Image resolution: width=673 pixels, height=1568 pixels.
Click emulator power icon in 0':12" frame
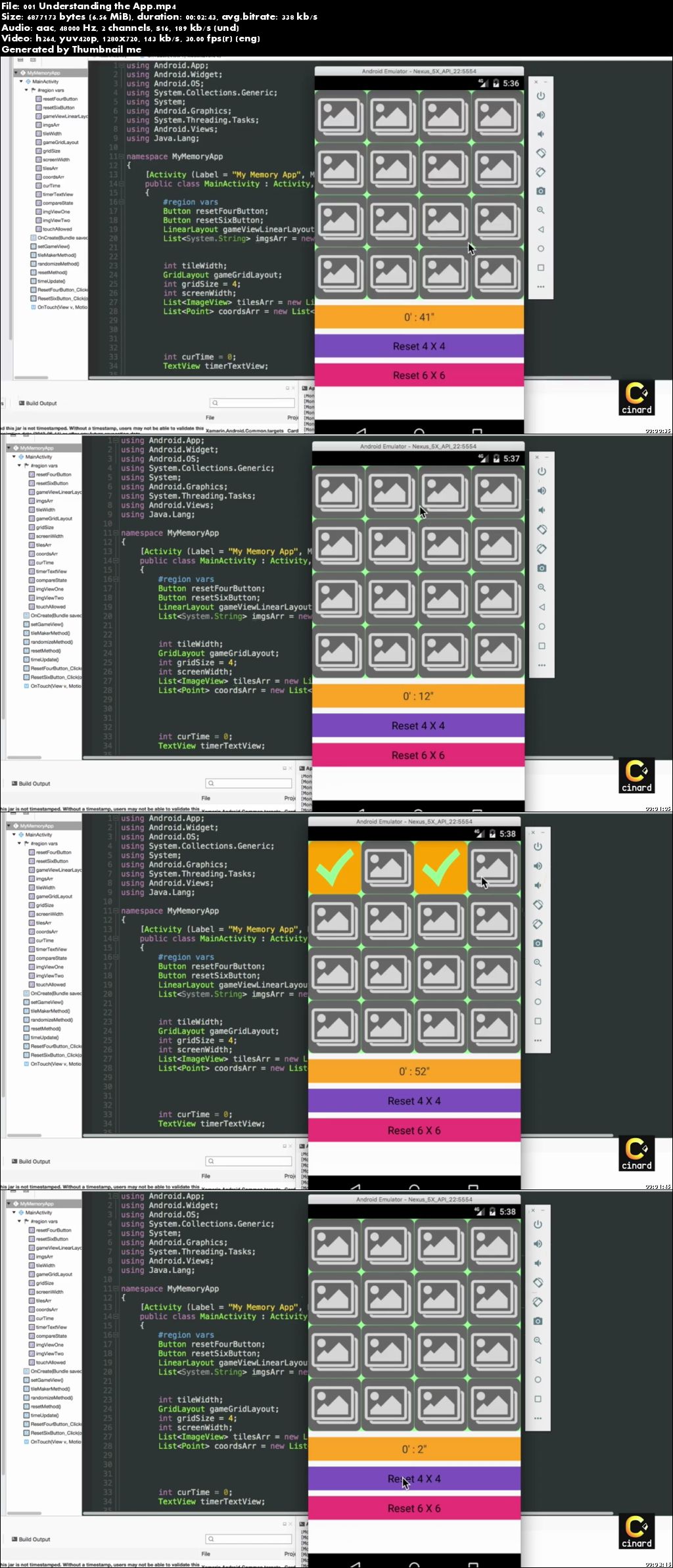pos(542,471)
